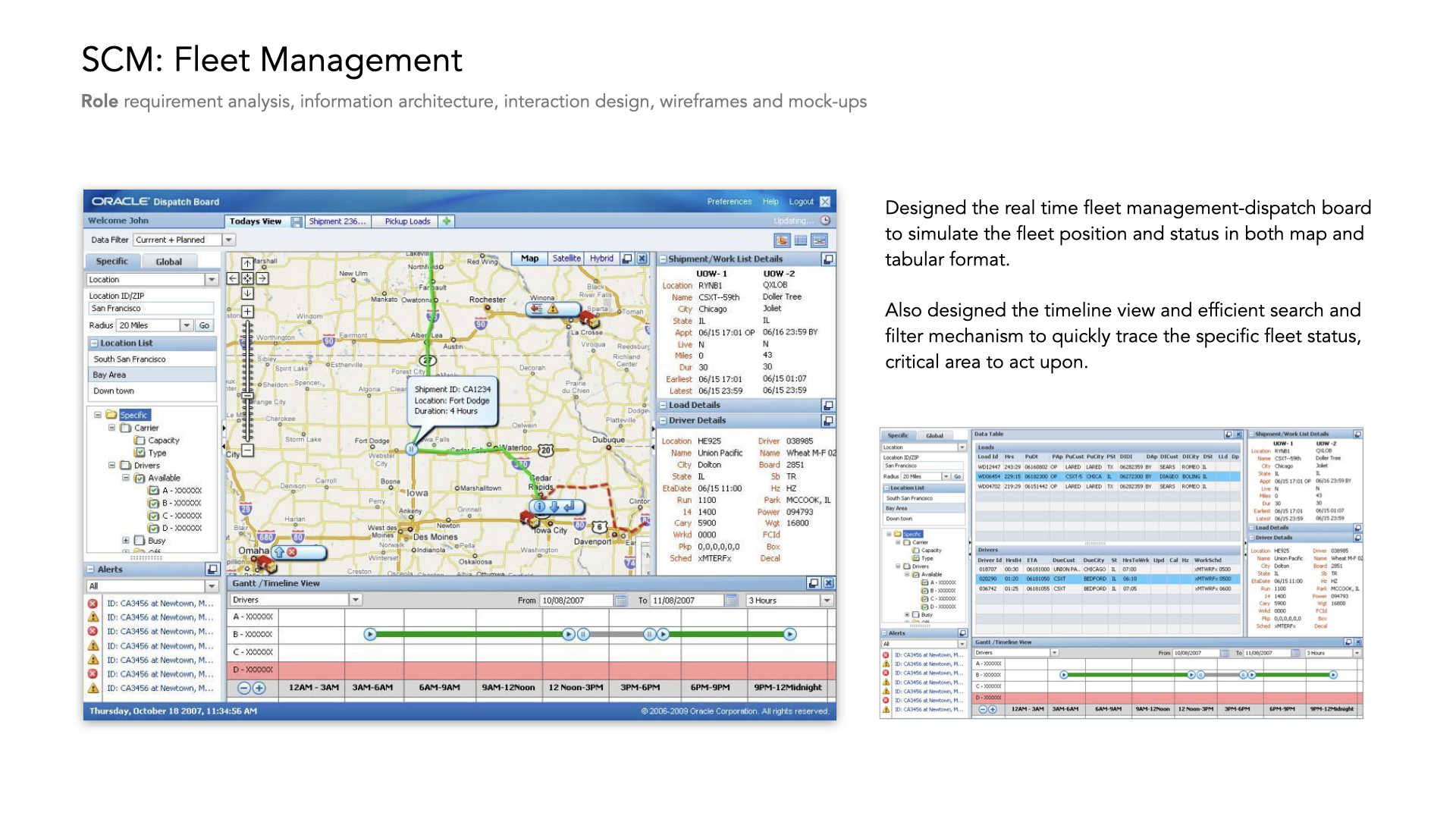Click the Go button next to Radius
Screen dimensions: 1456x819
click(x=204, y=325)
